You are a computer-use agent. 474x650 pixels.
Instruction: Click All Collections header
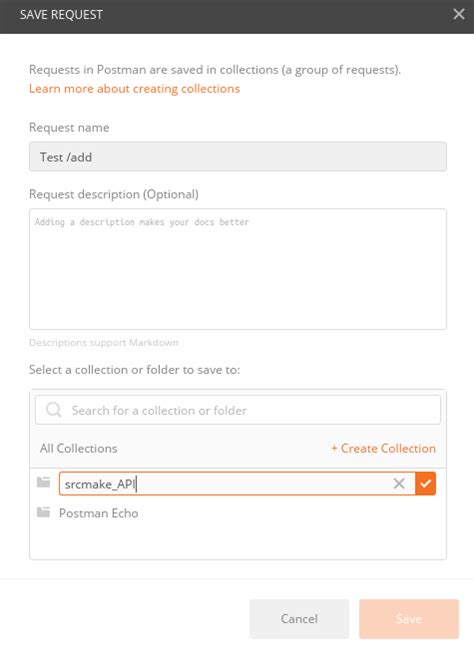pos(78,449)
